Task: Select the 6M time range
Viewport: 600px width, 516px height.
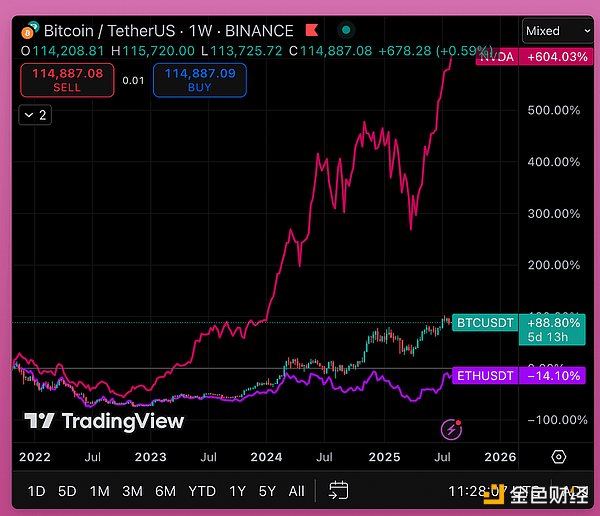Action: coord(165,491)
